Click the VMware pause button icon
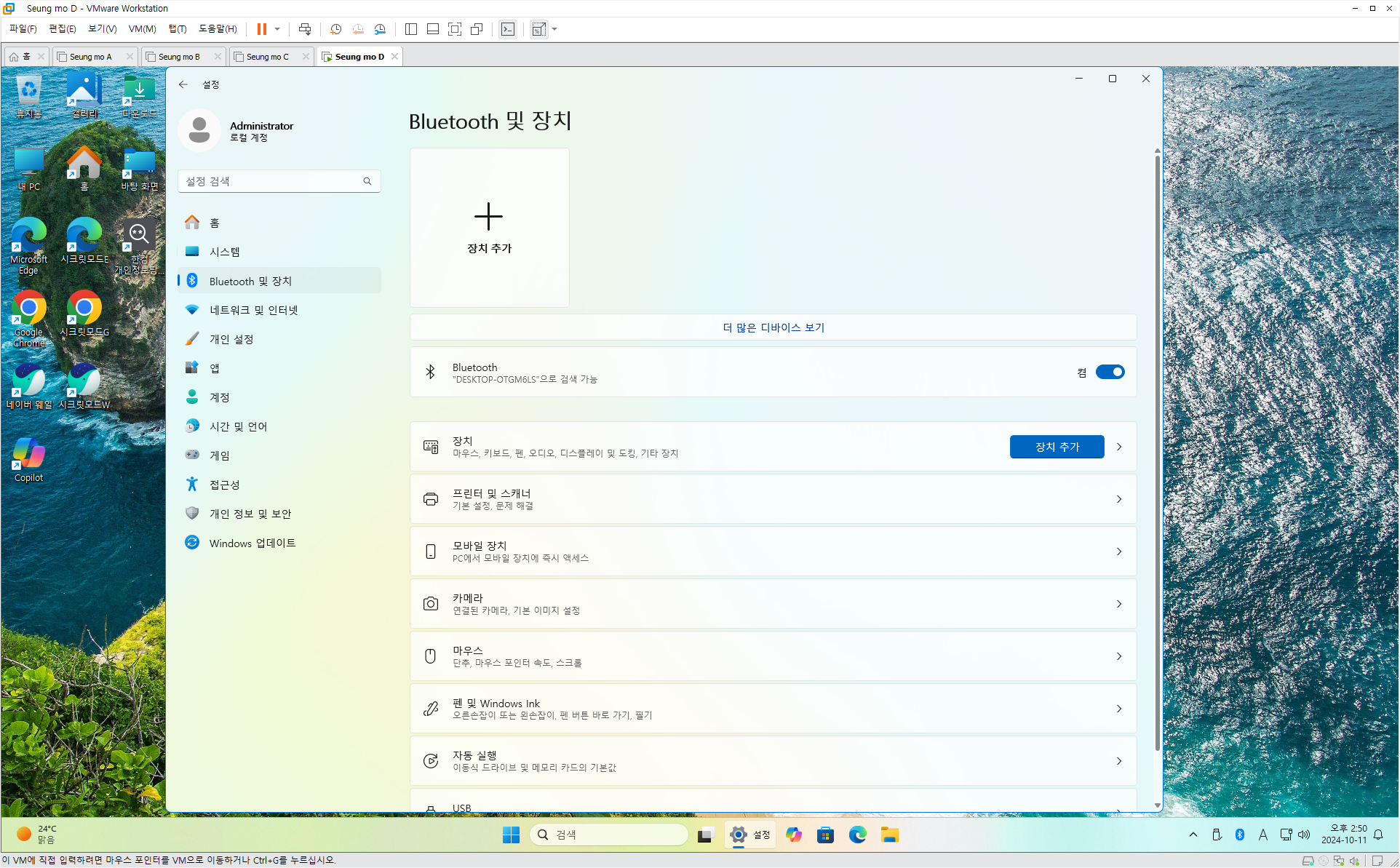This screenshot has width=1400, height=868. pyautogui.click(x=261, y=29)
